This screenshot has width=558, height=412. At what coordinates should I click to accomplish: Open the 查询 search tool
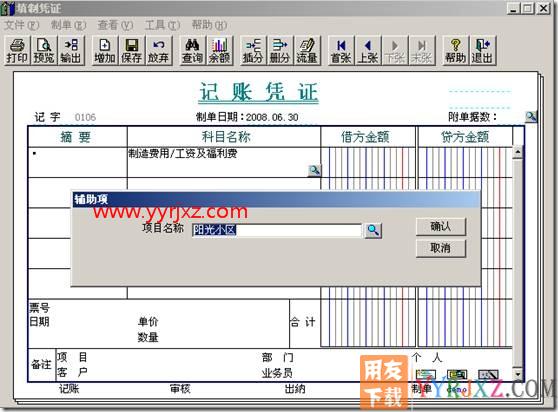[192, 51]
